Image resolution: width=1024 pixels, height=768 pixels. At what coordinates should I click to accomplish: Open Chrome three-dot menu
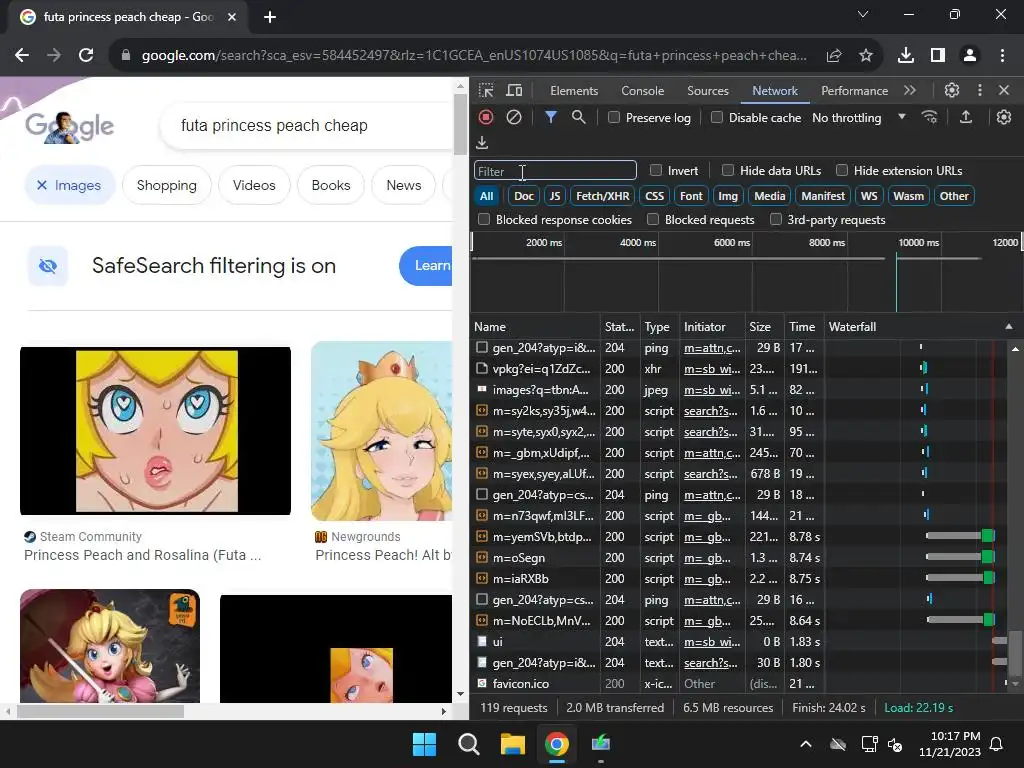pos(1002,56)
